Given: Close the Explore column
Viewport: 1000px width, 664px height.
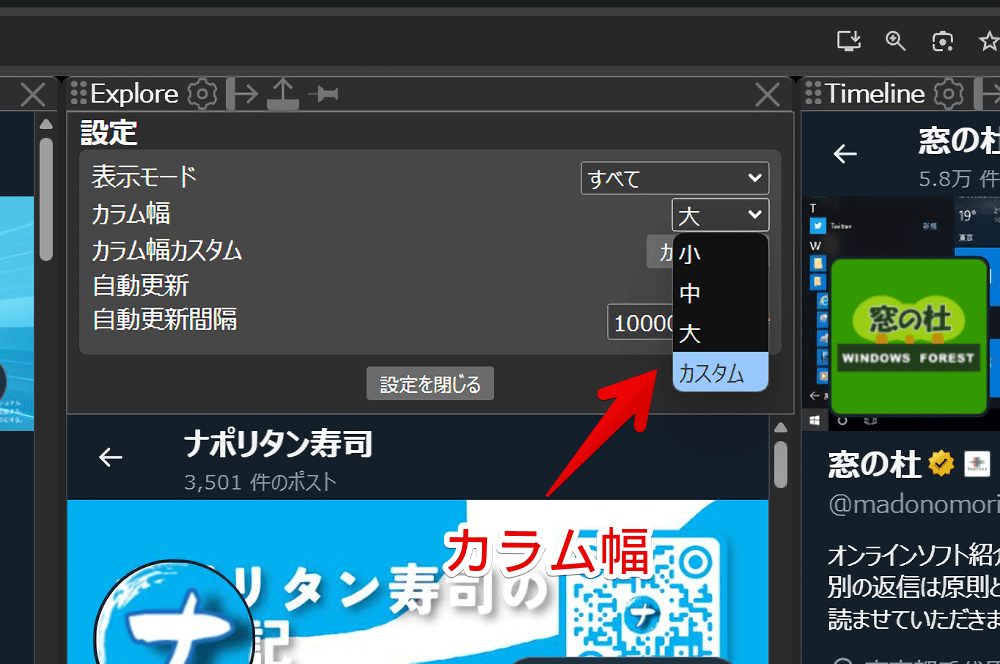Looking at the screenshot, I should [767, 94].
